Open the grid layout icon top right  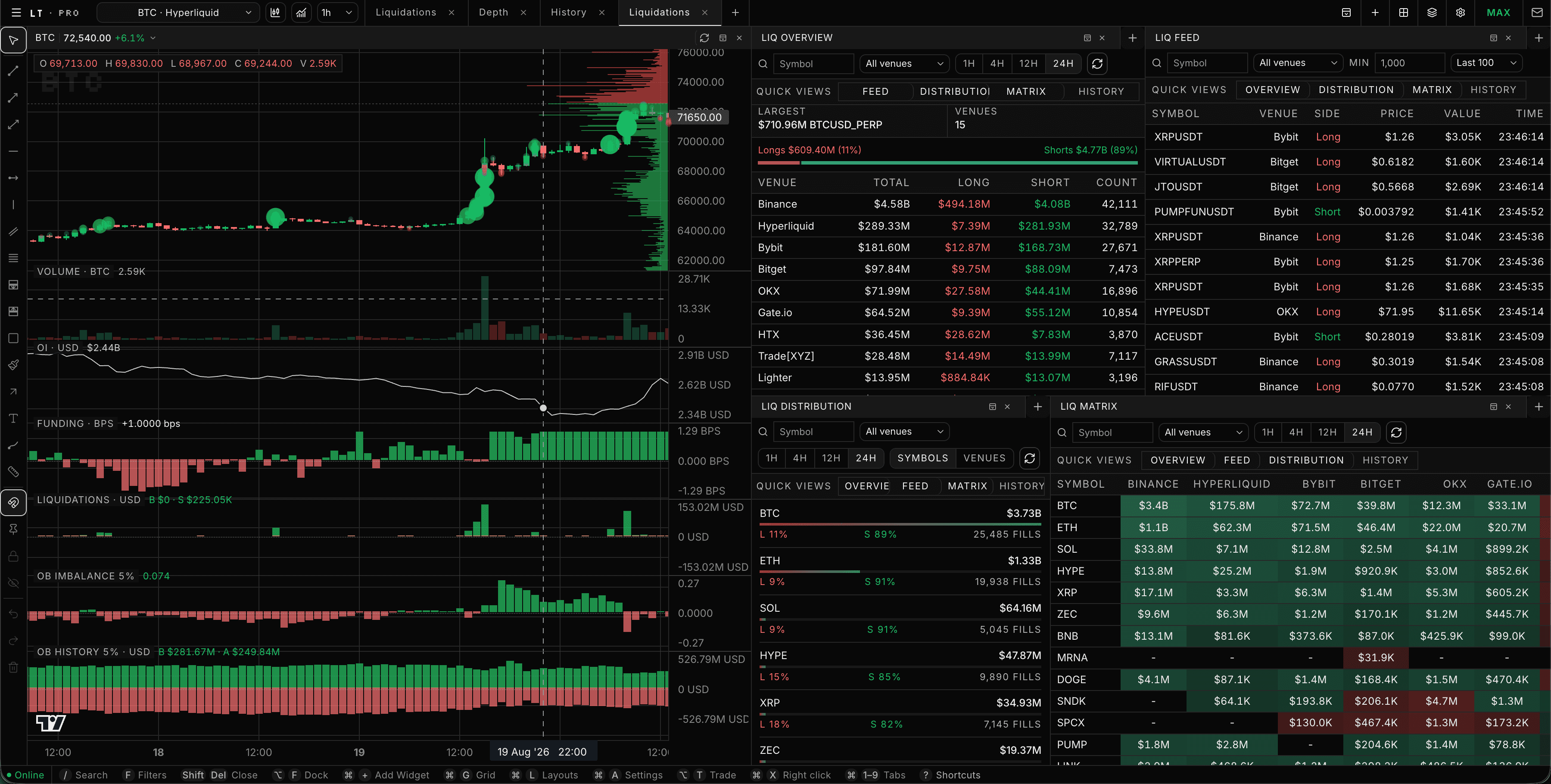(x=1404, y=12)
